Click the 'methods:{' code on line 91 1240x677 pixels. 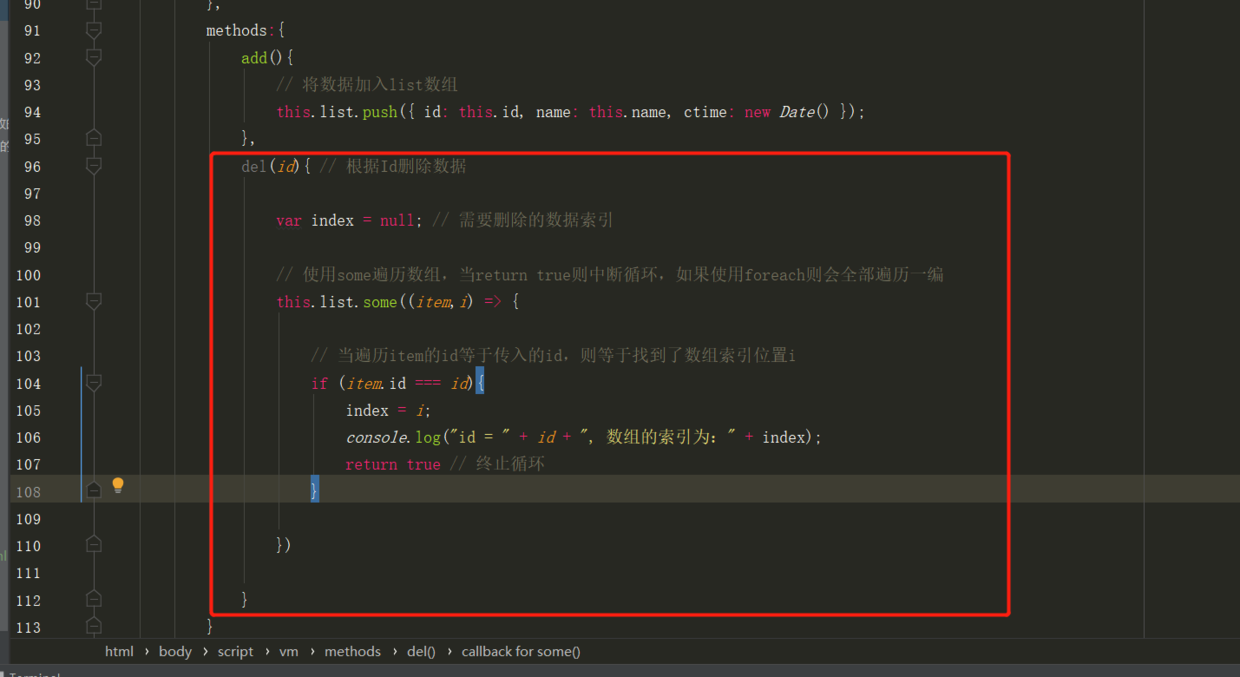click(x=246, y=31)
